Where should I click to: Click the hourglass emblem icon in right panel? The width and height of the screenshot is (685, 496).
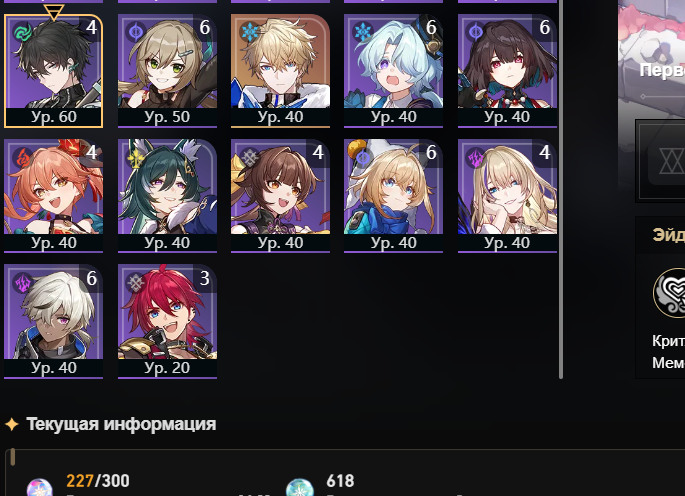669,161
